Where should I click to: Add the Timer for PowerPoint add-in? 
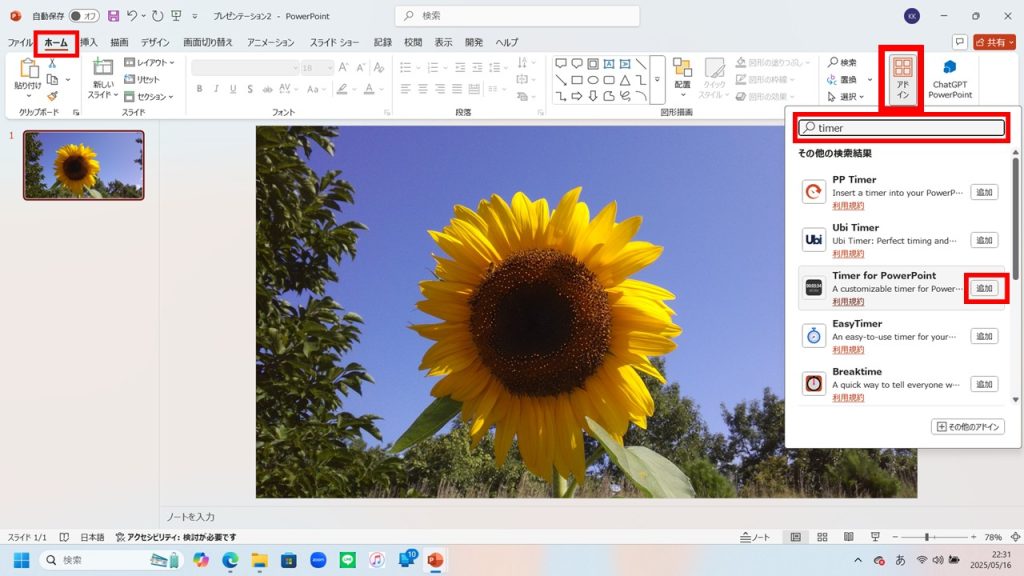tap(984, 288)
